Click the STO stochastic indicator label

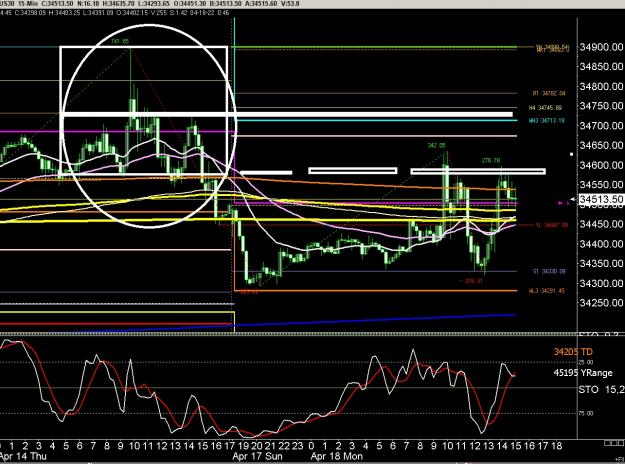(x=601, y=389)
